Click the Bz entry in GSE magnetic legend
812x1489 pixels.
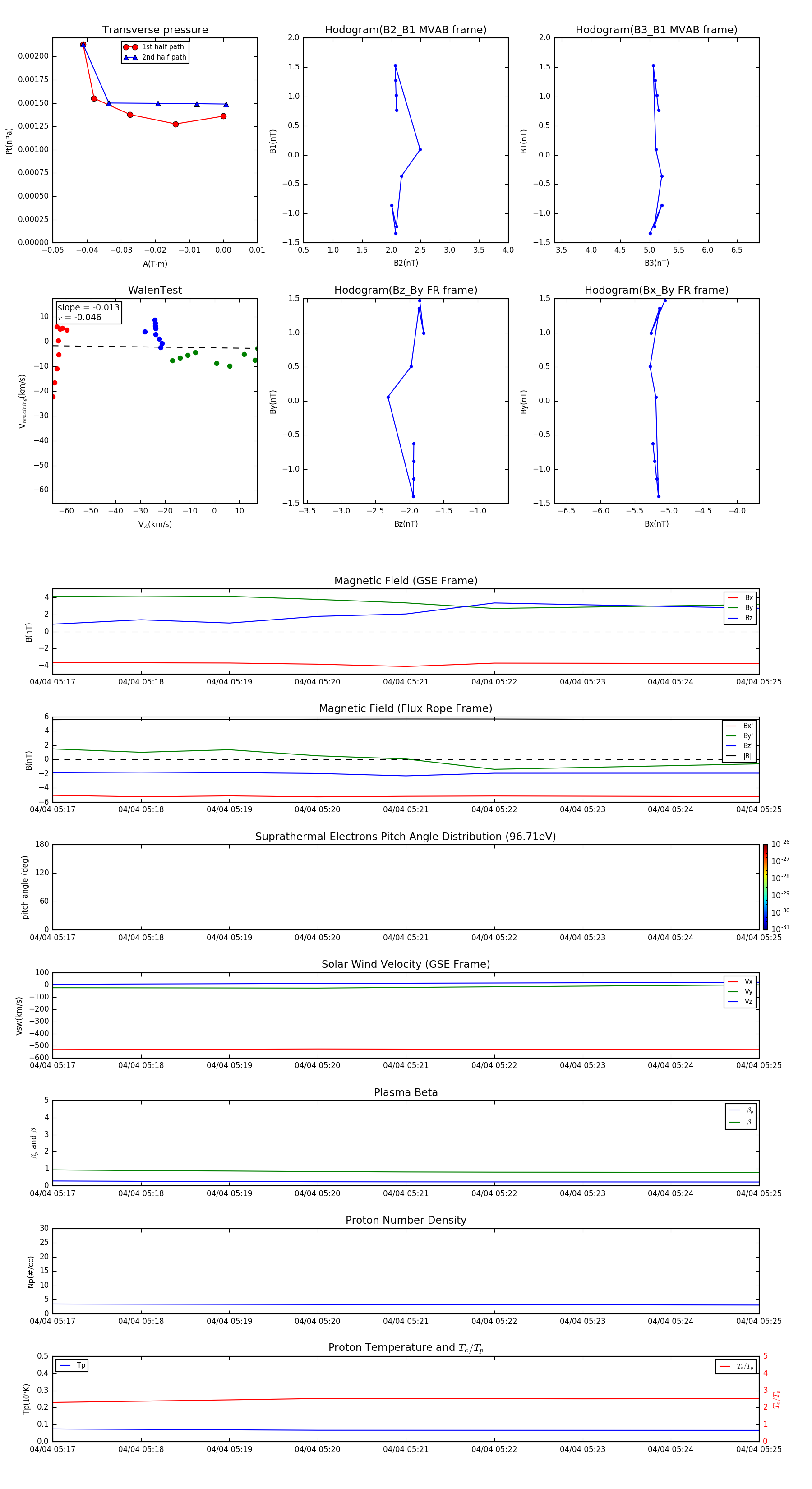click(740, 619)
